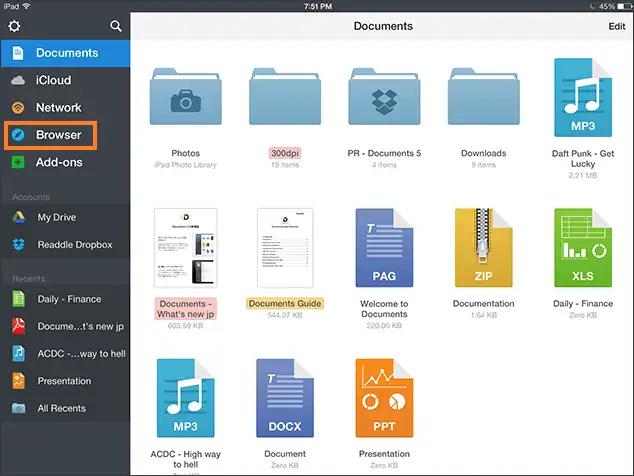Open Documents - What's new jp thumbnail

(186, 248)
